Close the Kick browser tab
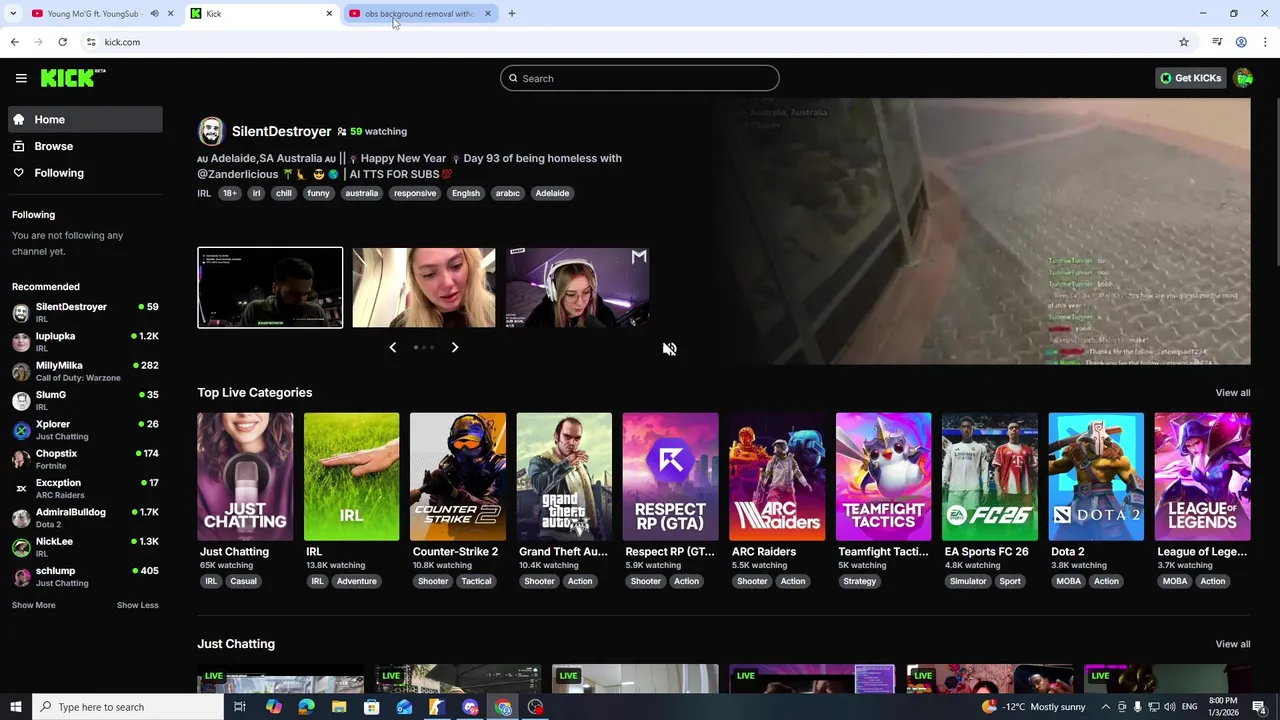The height and width of the screenshot is (720, 1280). tap(329, 14)
